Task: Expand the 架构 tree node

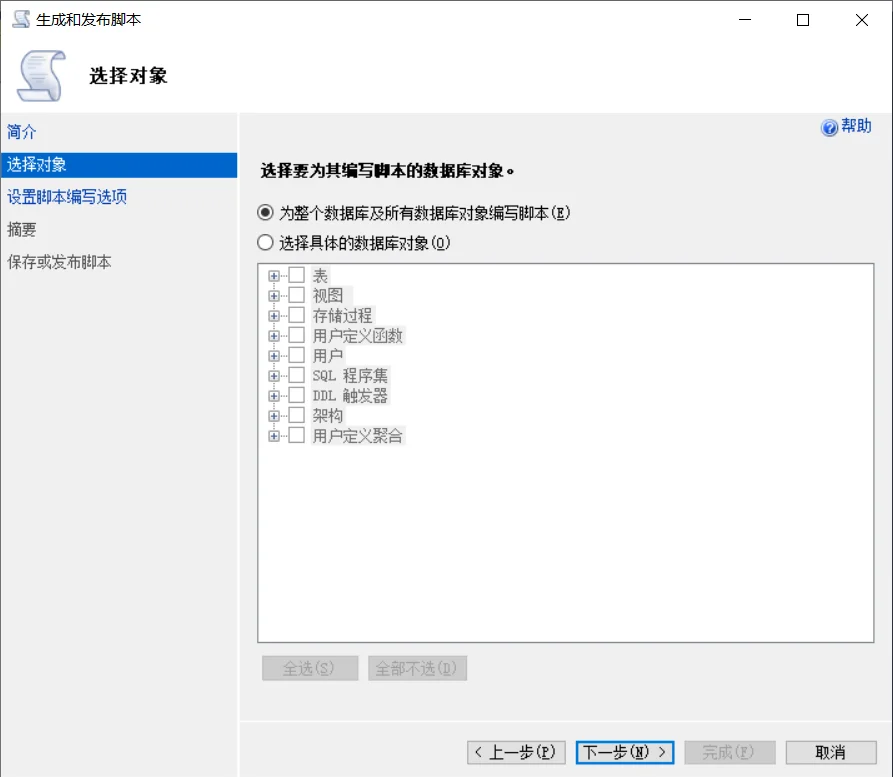Action: coord(274,416)
